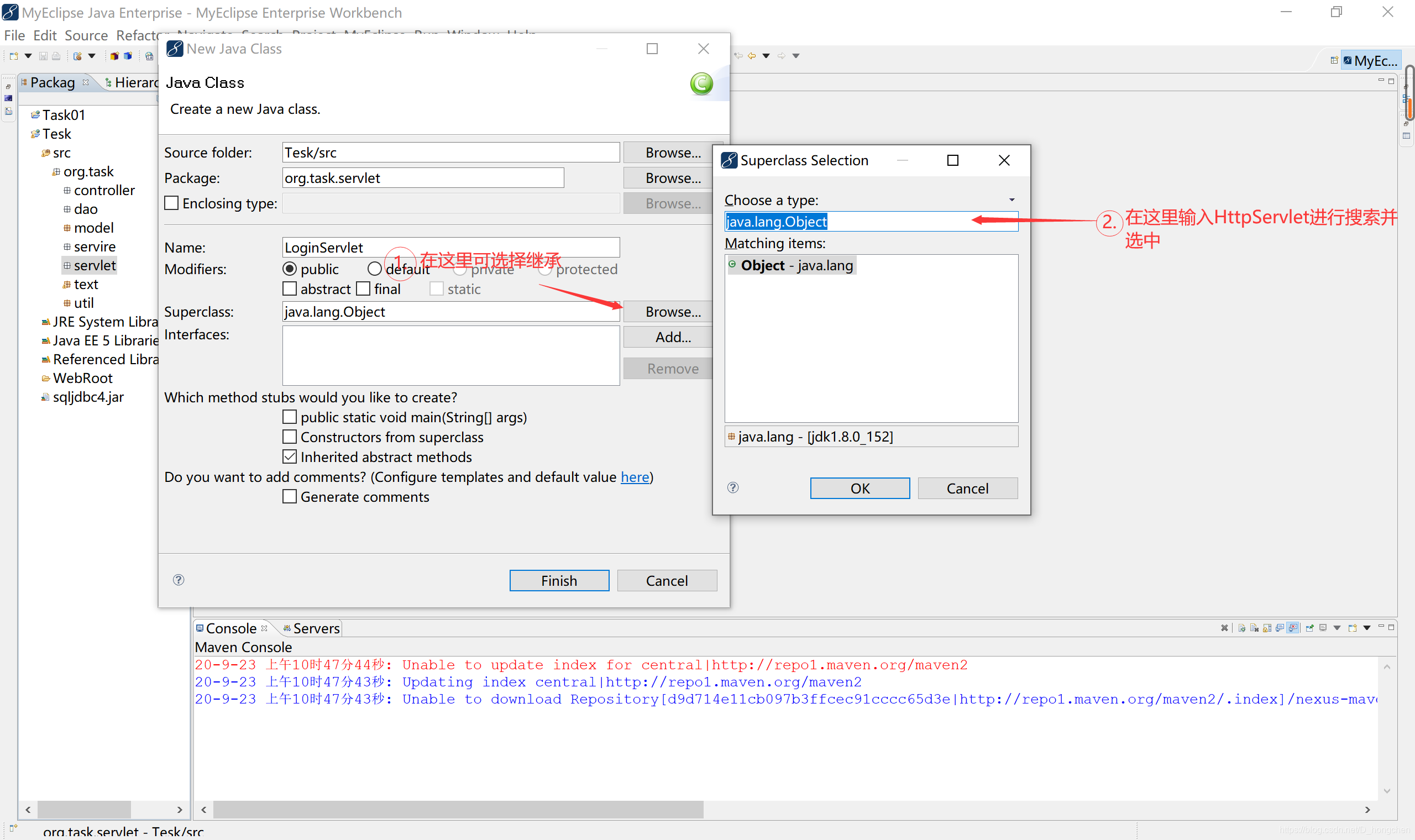This screenshot has height=840, width=1415.
Task: Open the Source menu
Action: pos(86,36)
